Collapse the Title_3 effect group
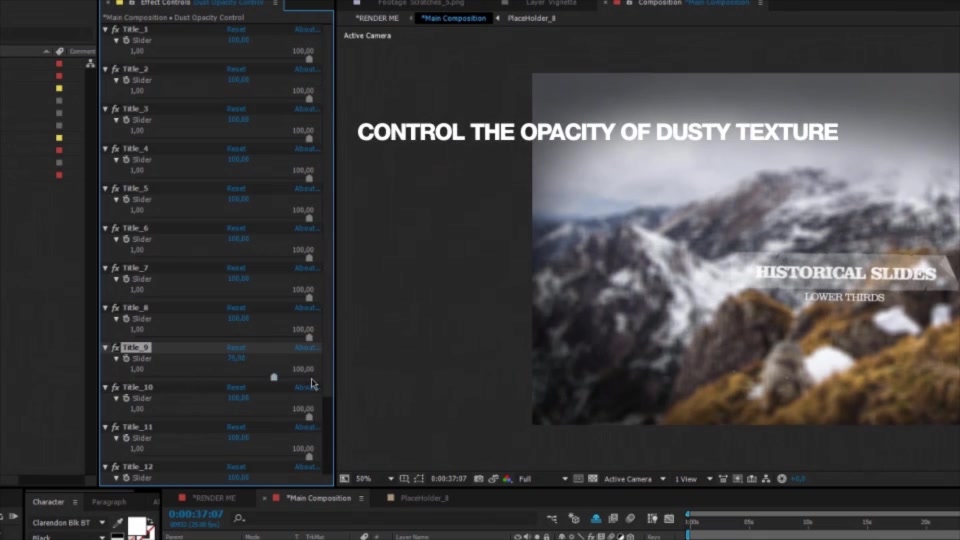This screenshot has height=540, width=960. coord(105,109)
